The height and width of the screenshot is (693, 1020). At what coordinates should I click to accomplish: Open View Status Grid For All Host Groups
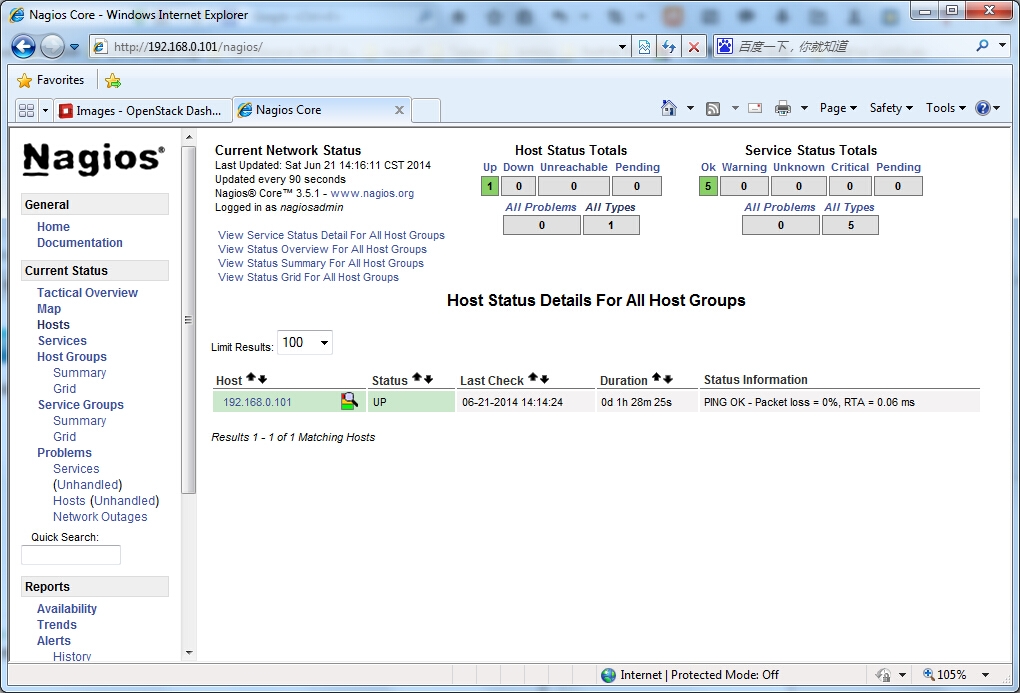(308, 277)
